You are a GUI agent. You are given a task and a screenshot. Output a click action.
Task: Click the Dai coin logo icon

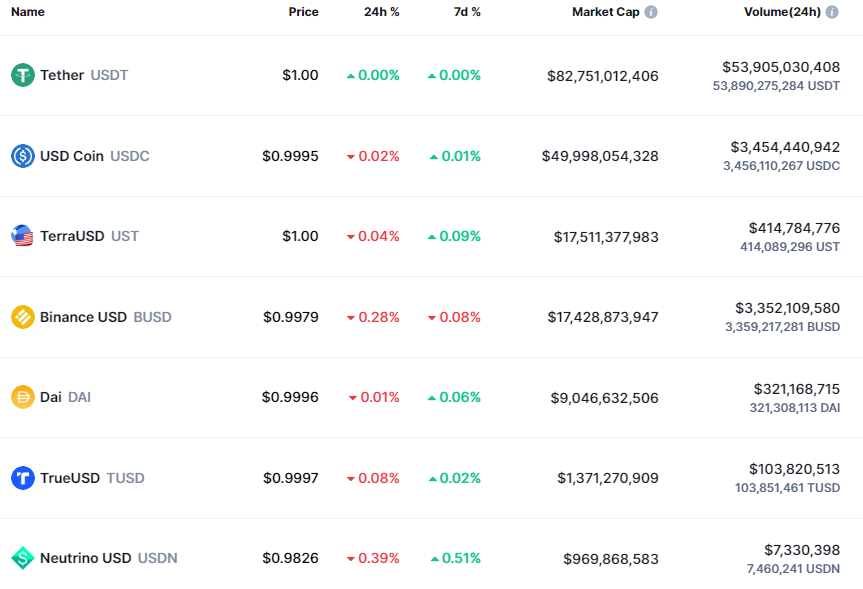(22, 397)
